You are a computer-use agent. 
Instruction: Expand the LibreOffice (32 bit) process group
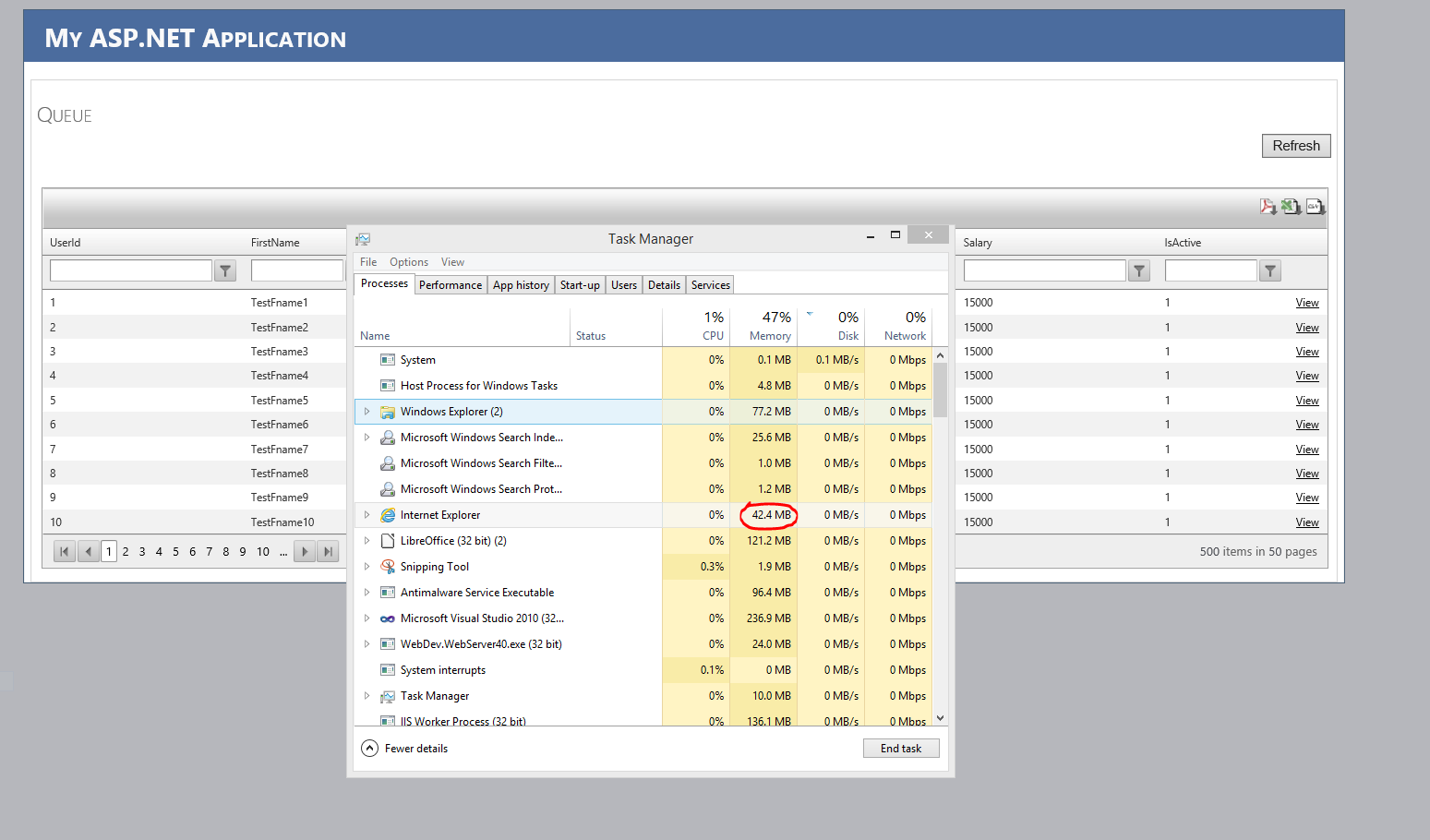[367, 541]
